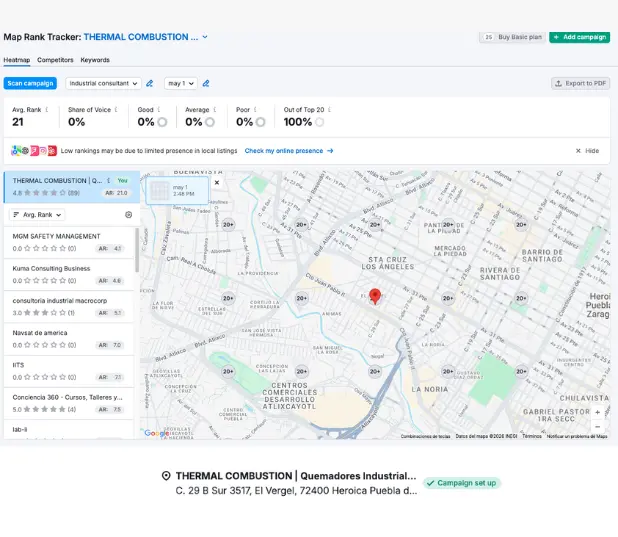Open the Industrial consultant keyword dropdown
This screenshot has width=618, height=537.
tap(103, 83)
